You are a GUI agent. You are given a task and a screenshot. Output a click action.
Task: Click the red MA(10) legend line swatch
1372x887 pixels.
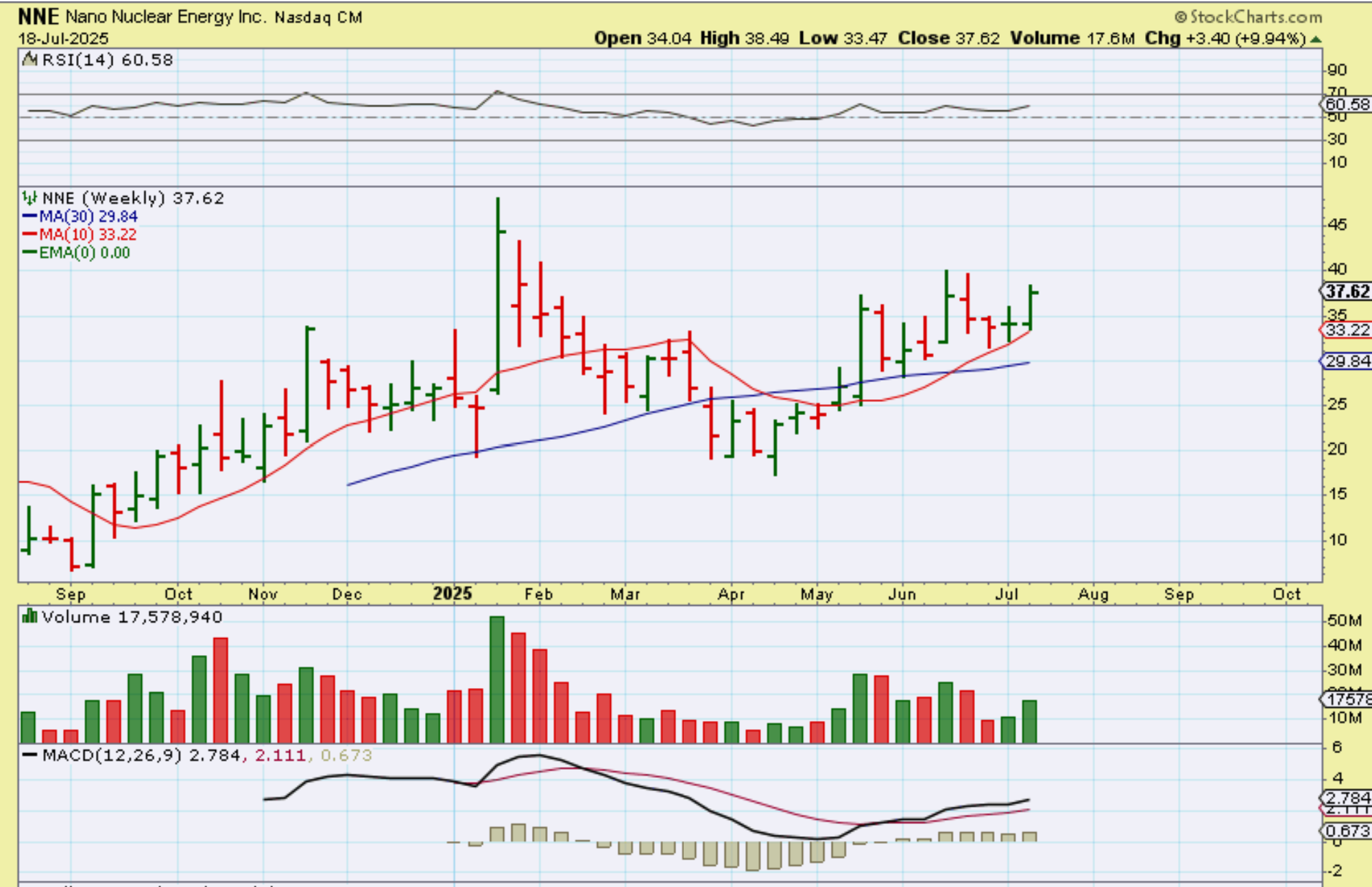(x=29, y=235)
